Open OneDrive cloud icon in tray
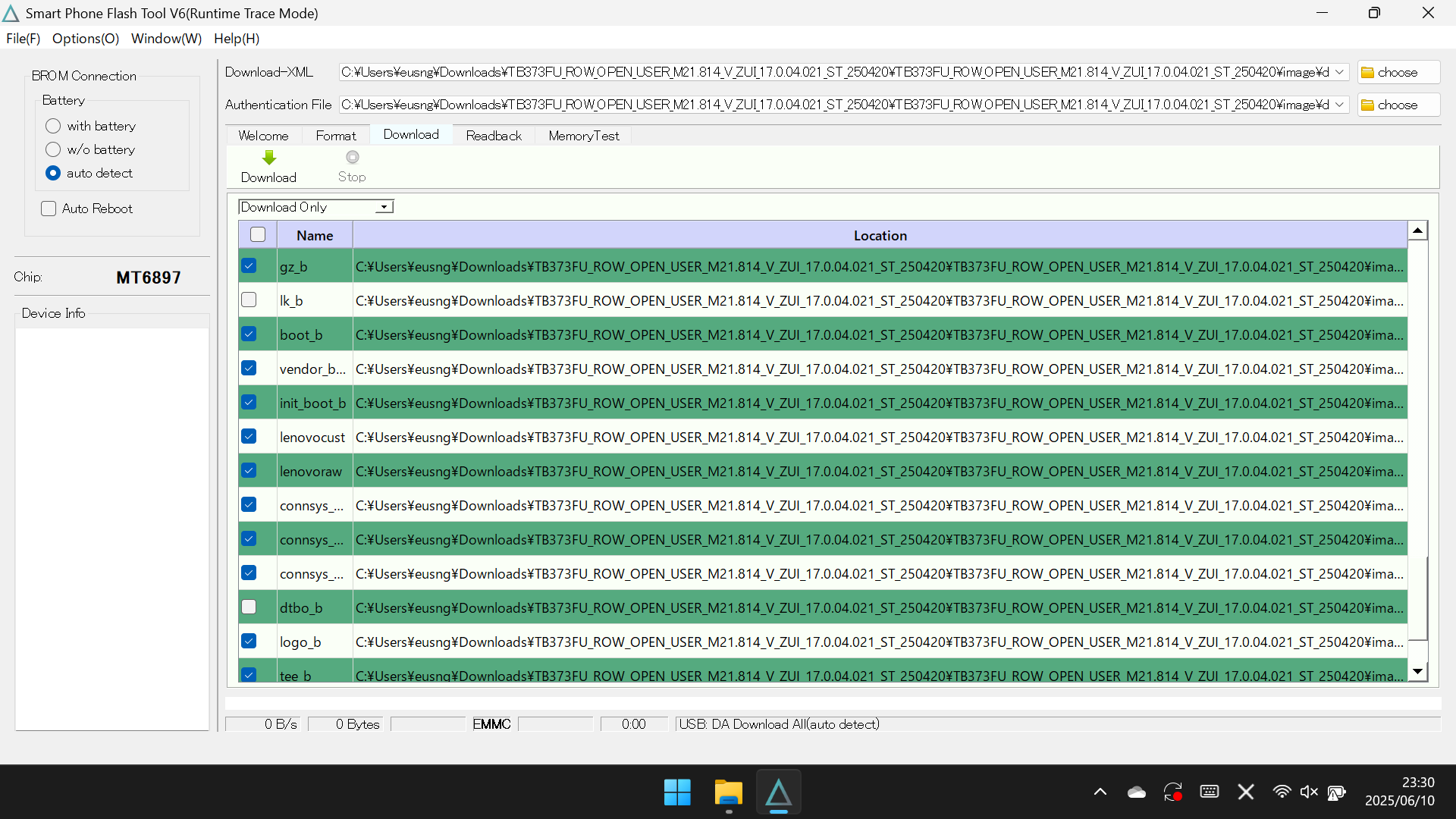This screenshot has width=1456, height=819. 1136,792
